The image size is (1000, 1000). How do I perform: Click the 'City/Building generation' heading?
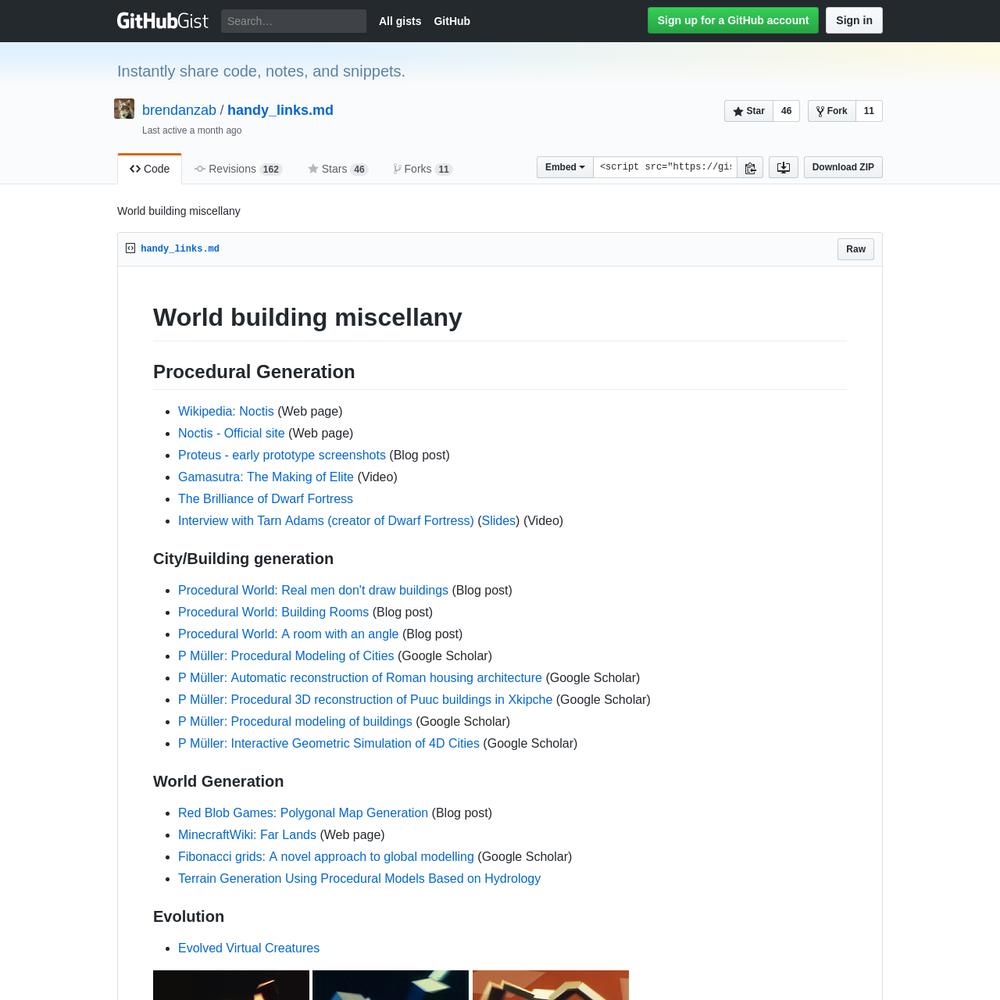(243, 559)
